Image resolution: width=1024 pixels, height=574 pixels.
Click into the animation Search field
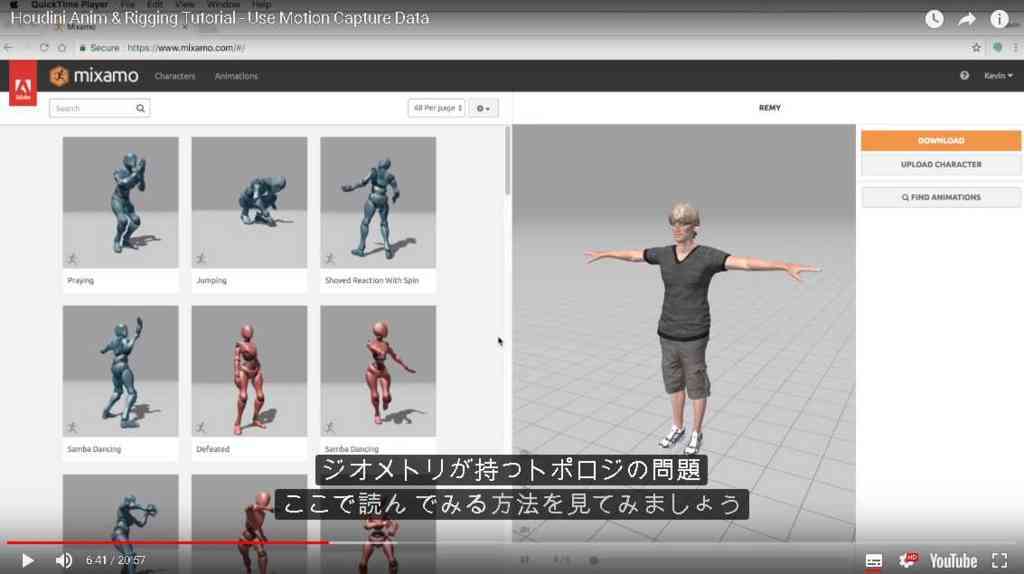coord(99,108)
